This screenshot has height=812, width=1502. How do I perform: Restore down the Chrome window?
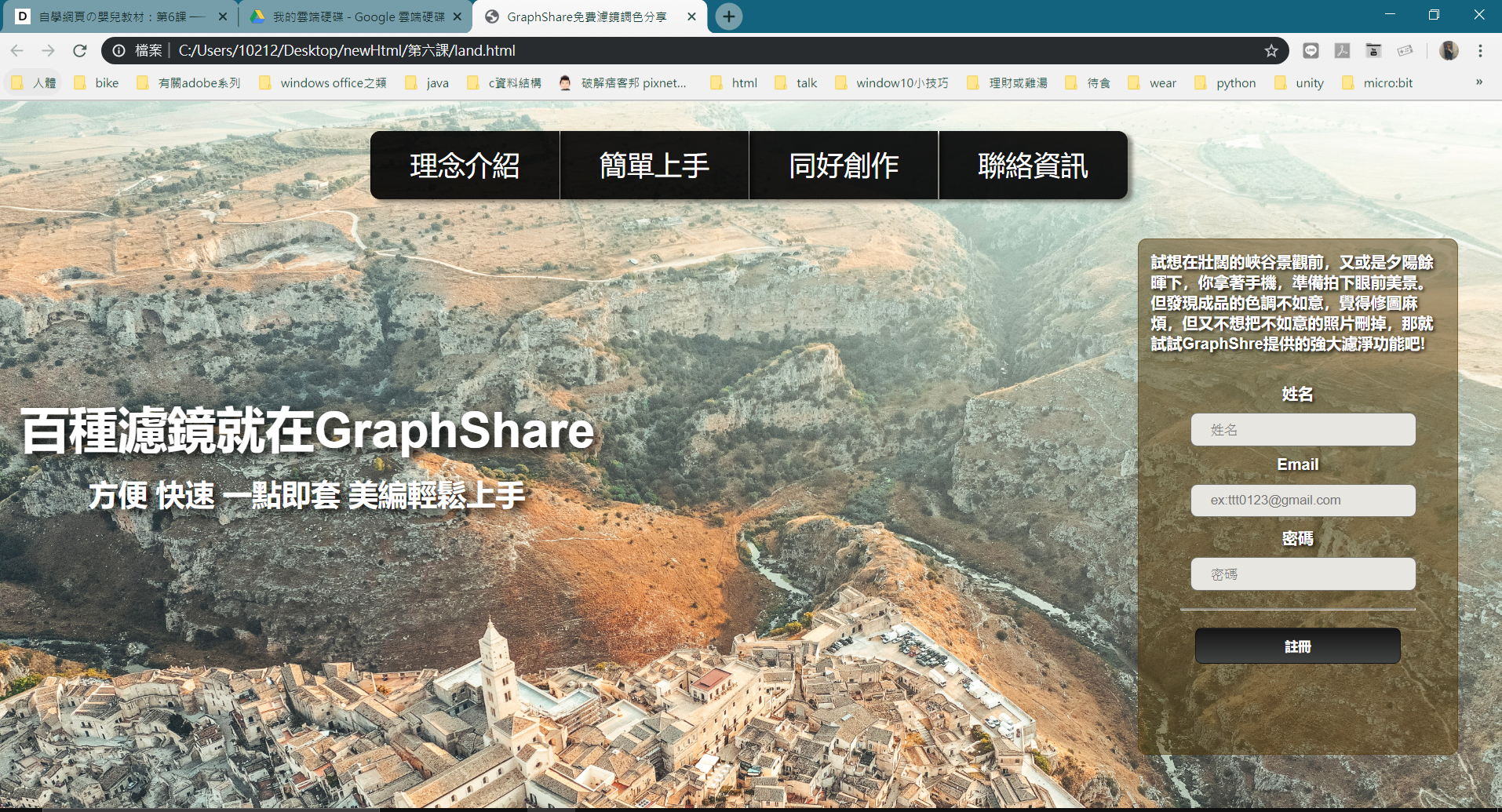click(1434, 14)
